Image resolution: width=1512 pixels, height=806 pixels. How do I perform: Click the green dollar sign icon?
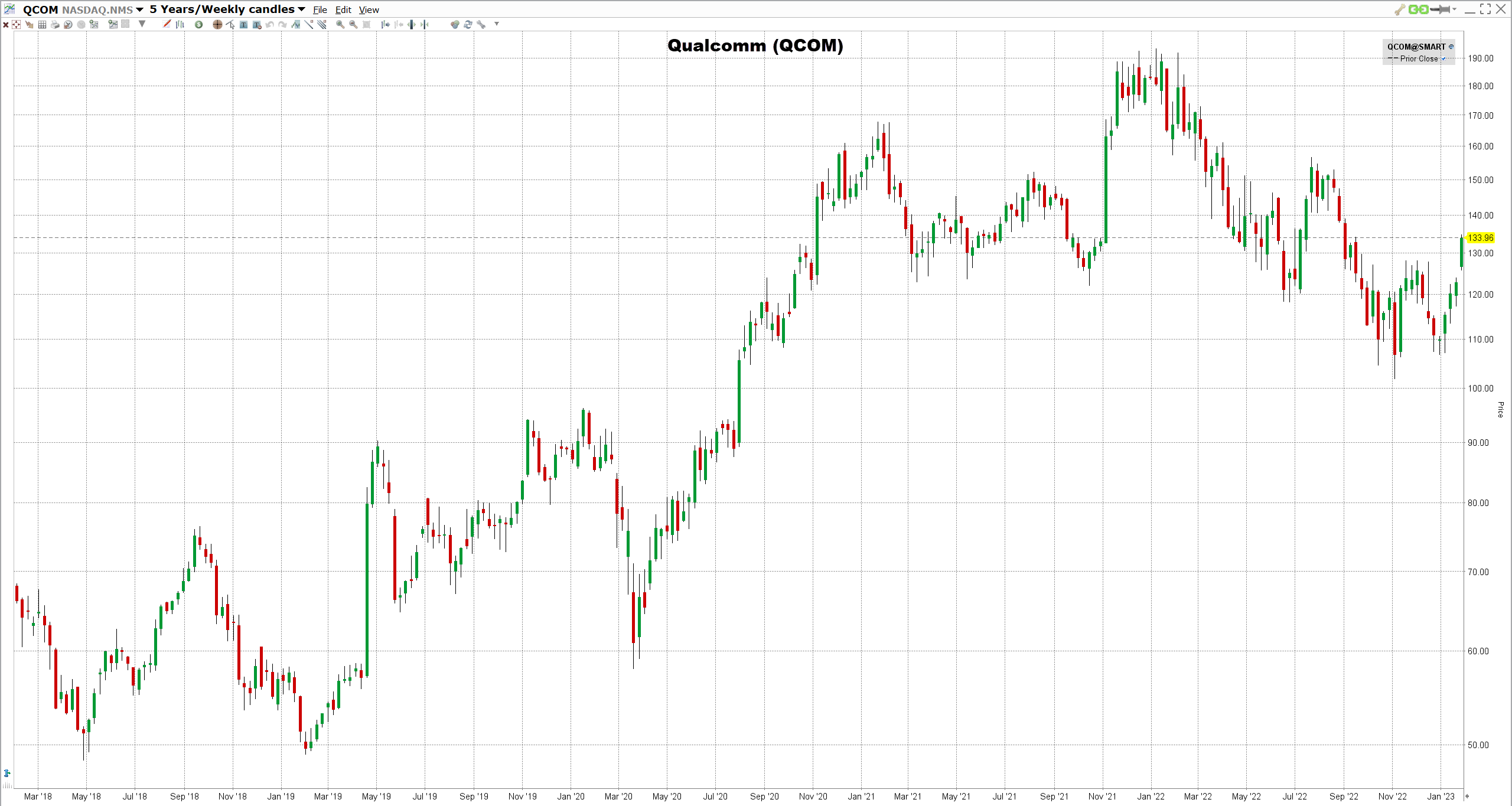[198, 24]
